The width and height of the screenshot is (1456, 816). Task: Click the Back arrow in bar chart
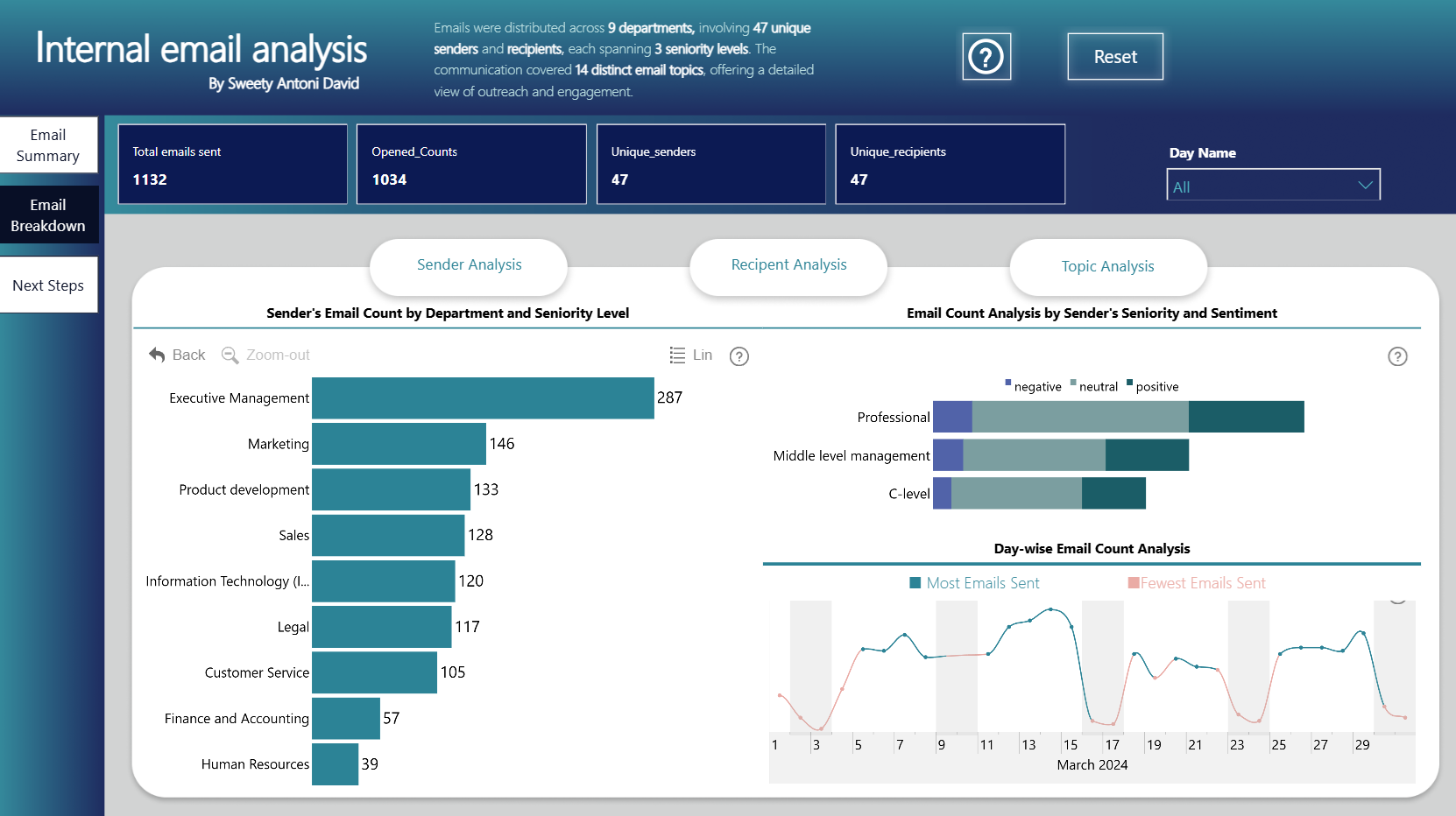[157, 355]
